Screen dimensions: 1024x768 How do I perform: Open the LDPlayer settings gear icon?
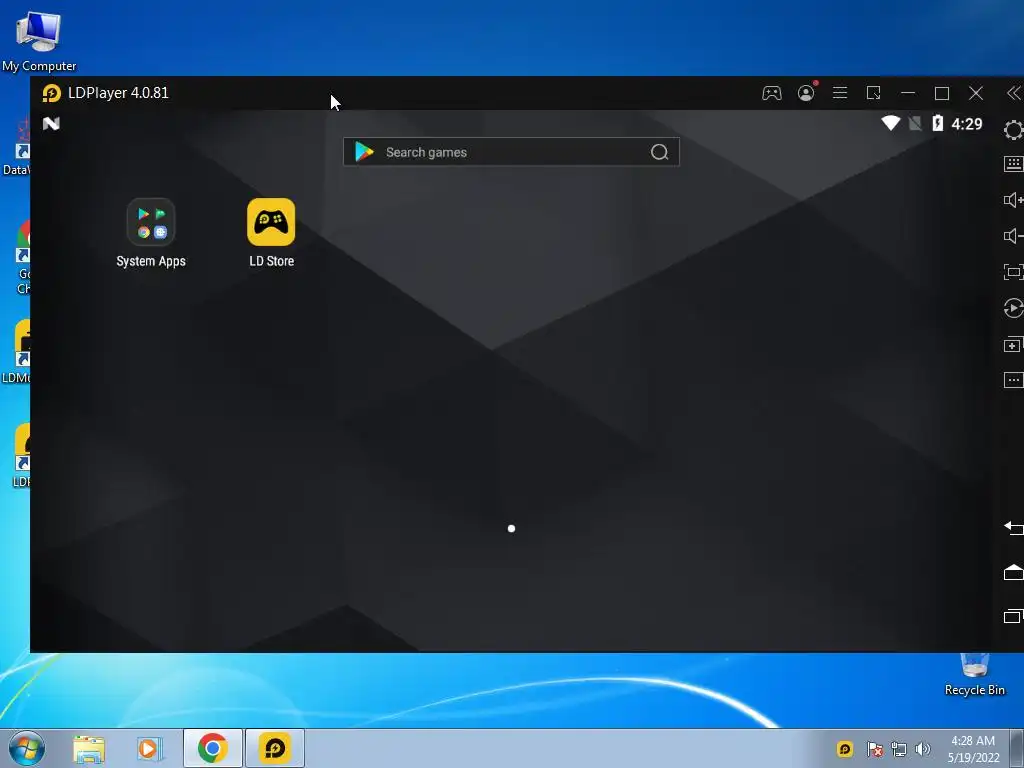1014,129
